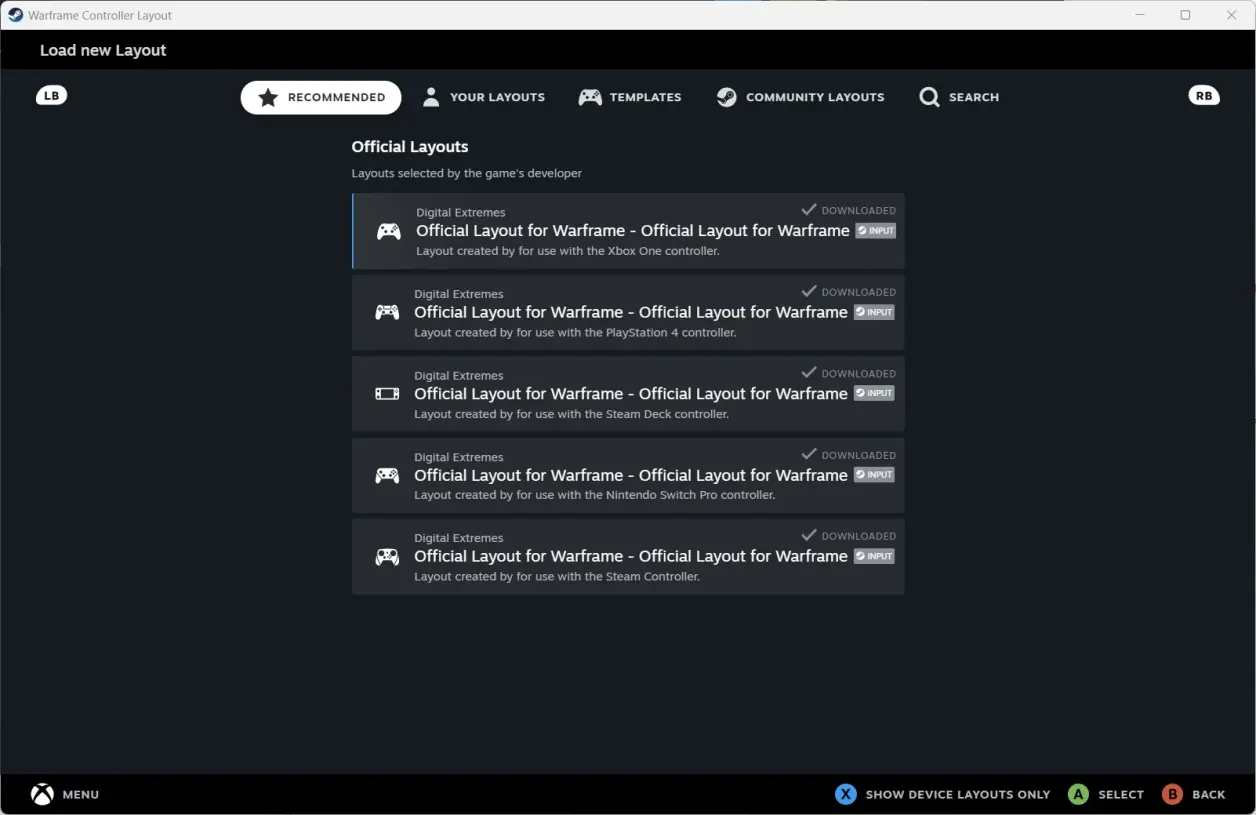Click the Select label in footer
This screenshot has height=815, width=1256.
[1121, 795]
